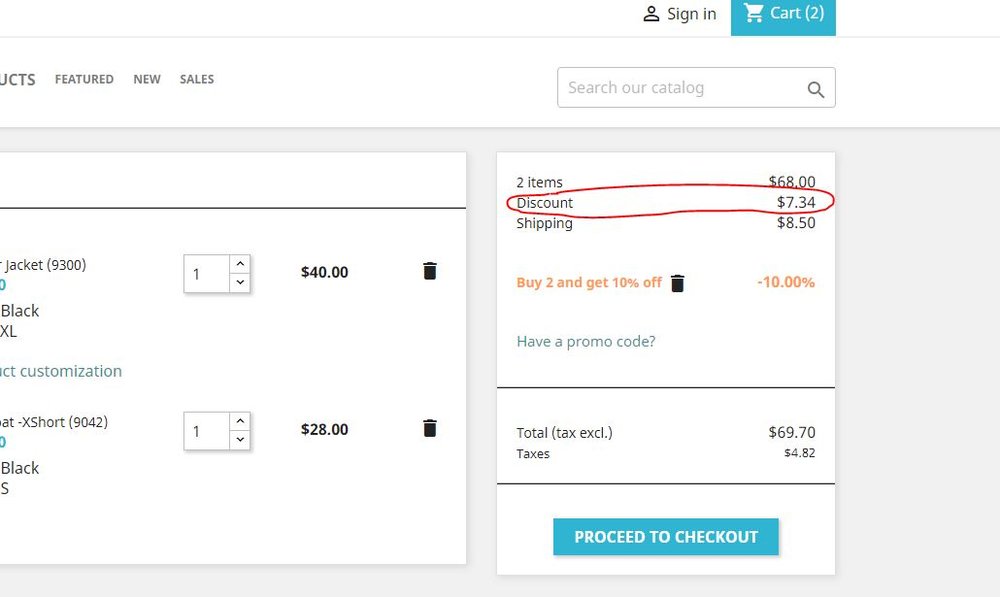The image size is (1000, 597).
Task: Open the FEATURED menu item
Action: point(83,79)
